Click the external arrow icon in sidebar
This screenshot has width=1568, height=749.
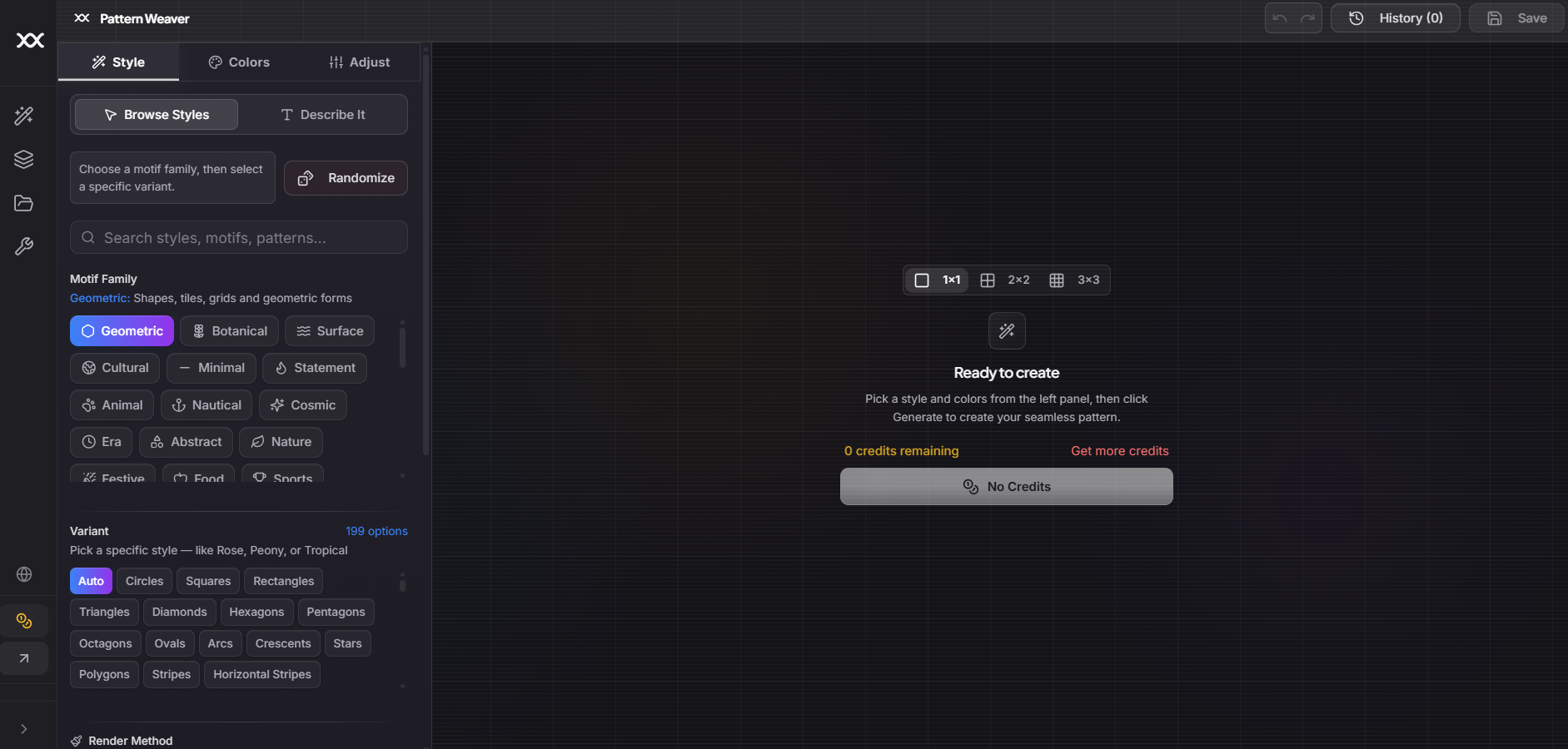click(24, 658)
